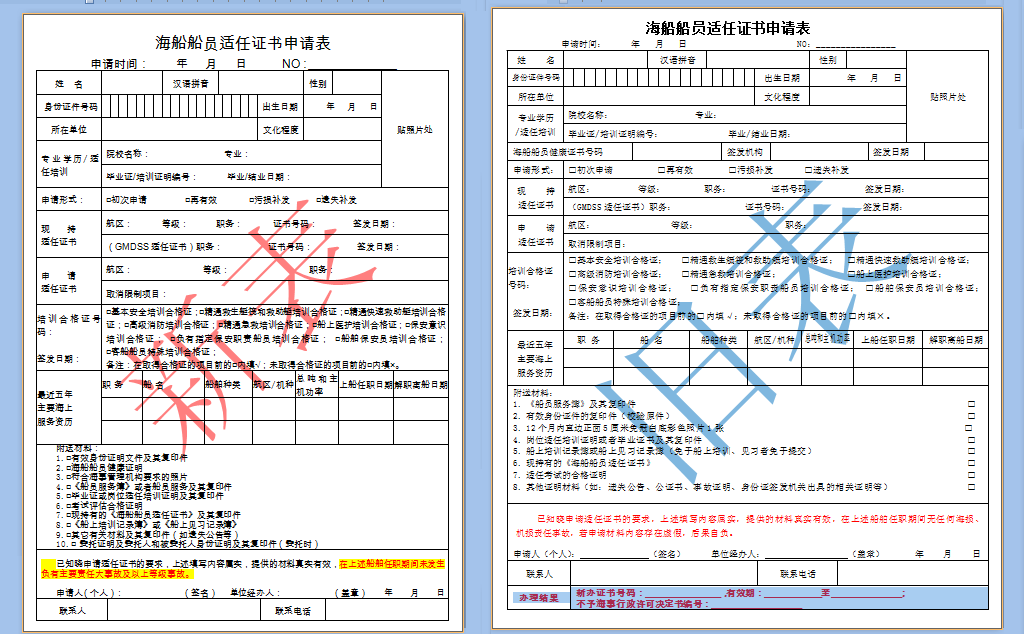Click 贴照片处 on the left page
1024x634 pixels.
tap(415, 130)
